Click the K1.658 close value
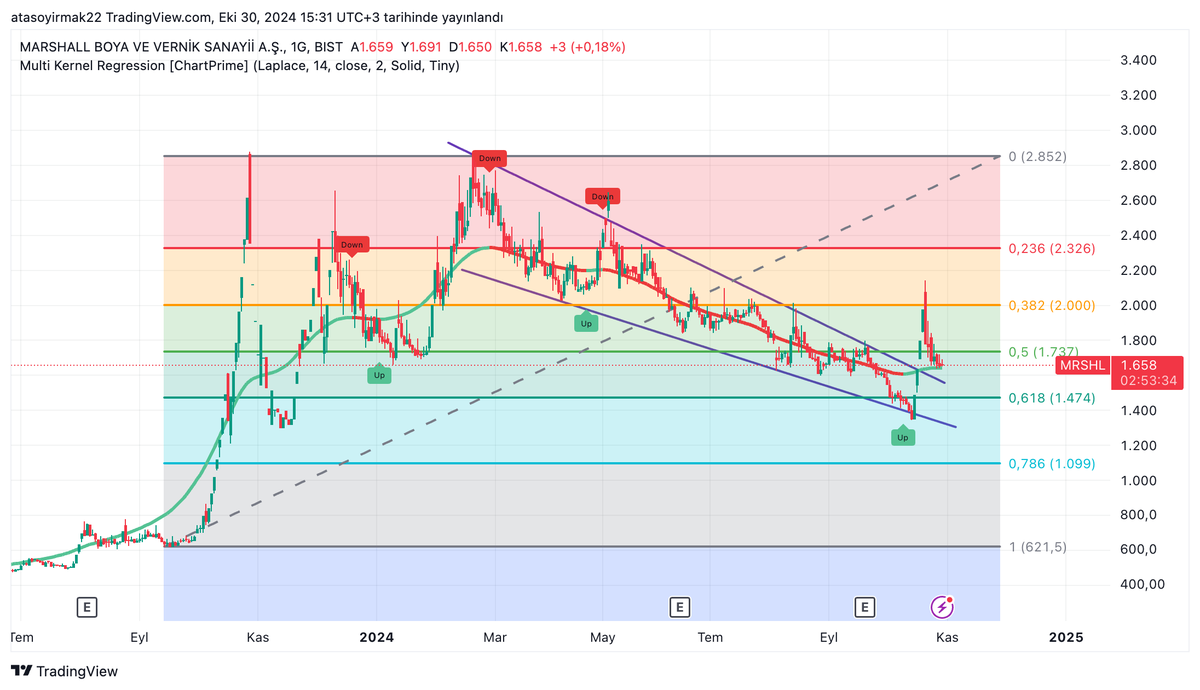The height and width of the screenshot is (690, 1200). click(x=520, y=46)
